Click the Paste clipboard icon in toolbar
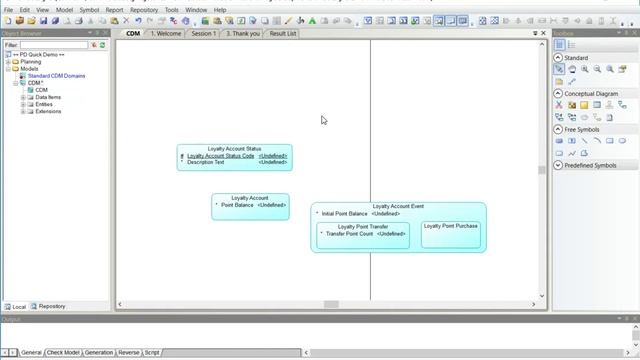640x360 pixels. pyautogui.click(x=115, y=21)
